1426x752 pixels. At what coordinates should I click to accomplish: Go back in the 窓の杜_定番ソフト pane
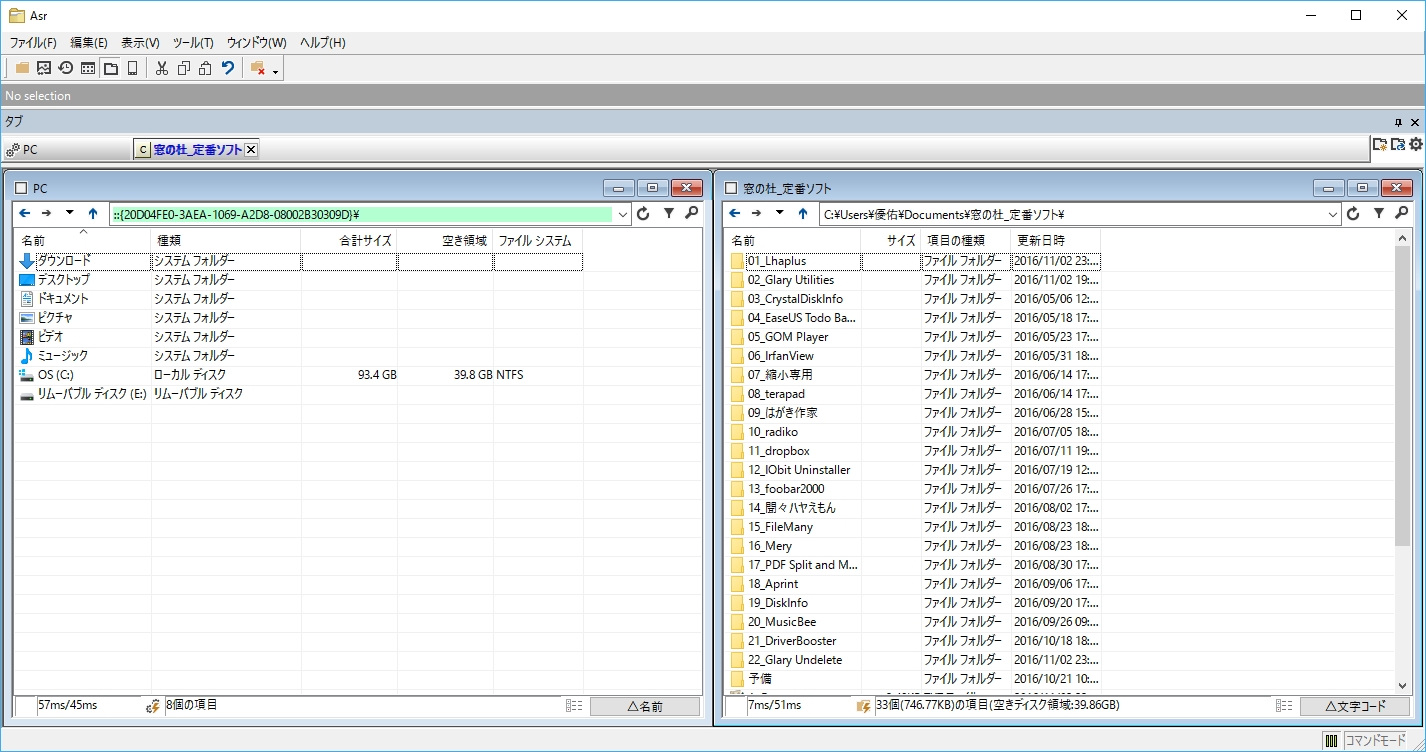point(735,213)
